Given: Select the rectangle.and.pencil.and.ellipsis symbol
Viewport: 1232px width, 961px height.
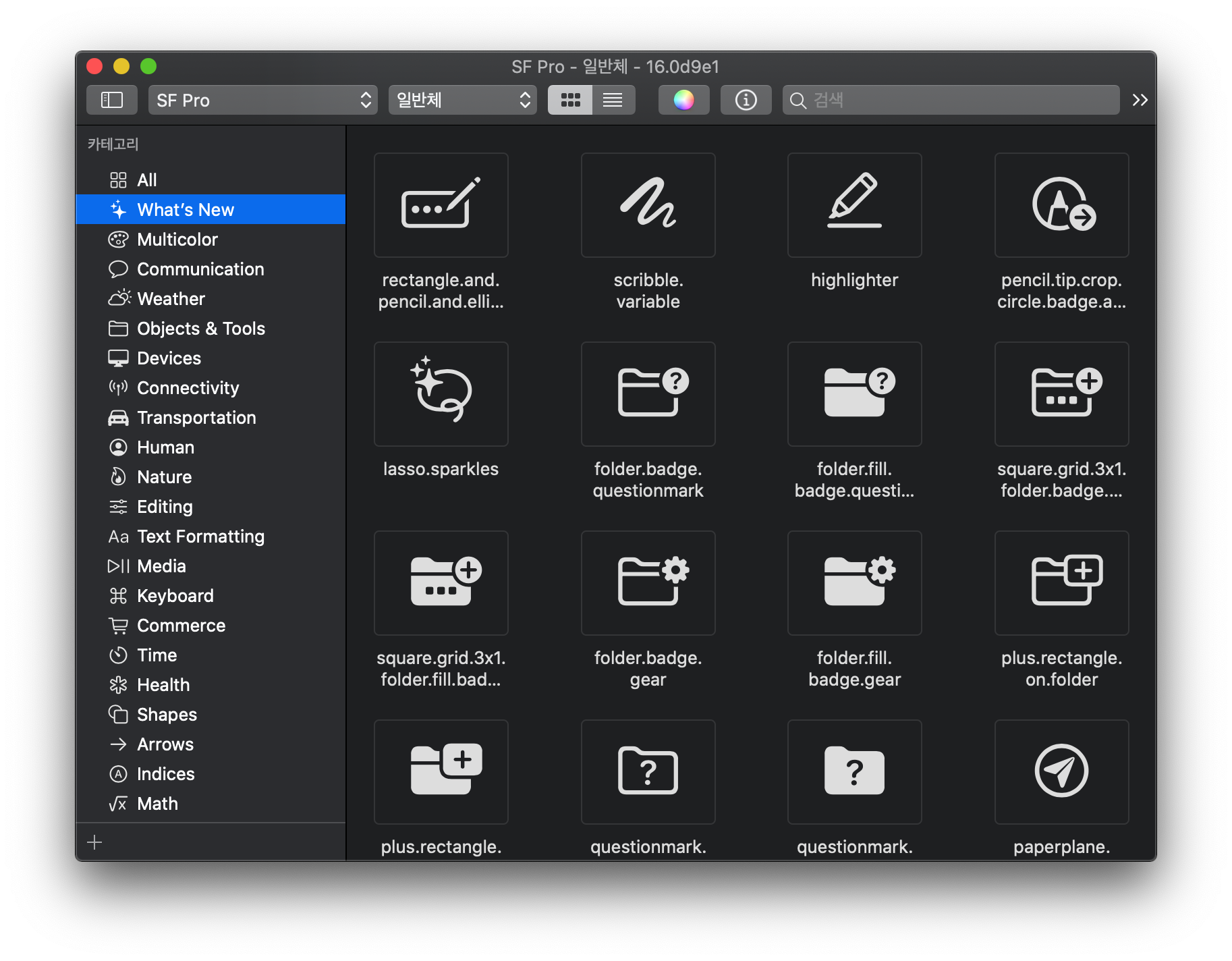Looking at the screenshot, I should [441, 205].
